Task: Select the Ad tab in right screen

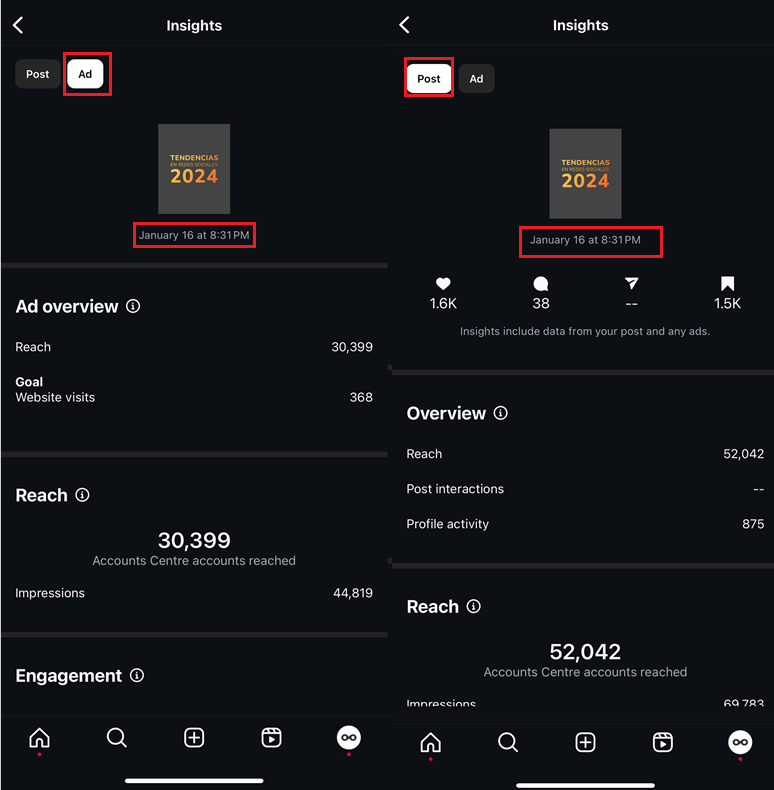Action: point(476,79)
